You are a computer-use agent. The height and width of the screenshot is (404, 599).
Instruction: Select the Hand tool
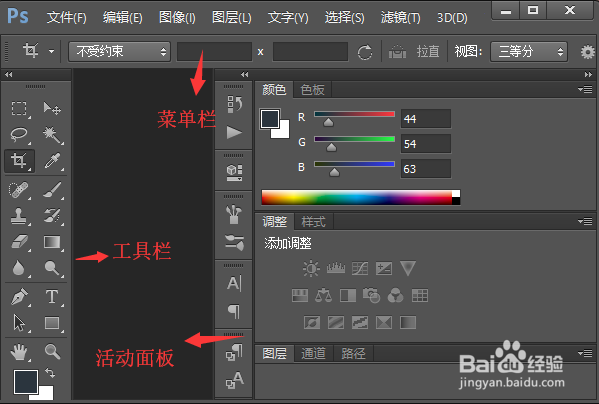(x=19, y=352)
